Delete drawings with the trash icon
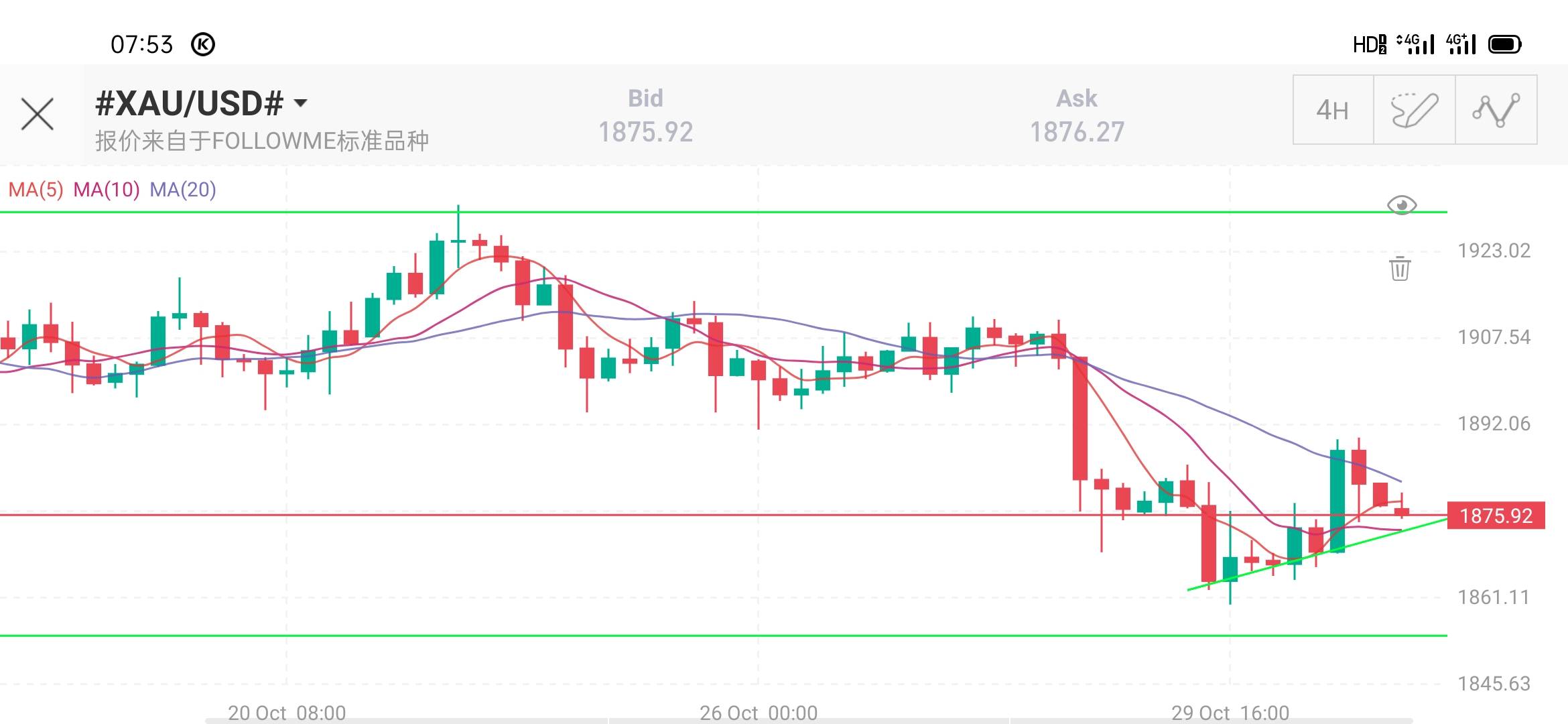The height and width of the screenshot is (724, 1568). pos(1400,268)
